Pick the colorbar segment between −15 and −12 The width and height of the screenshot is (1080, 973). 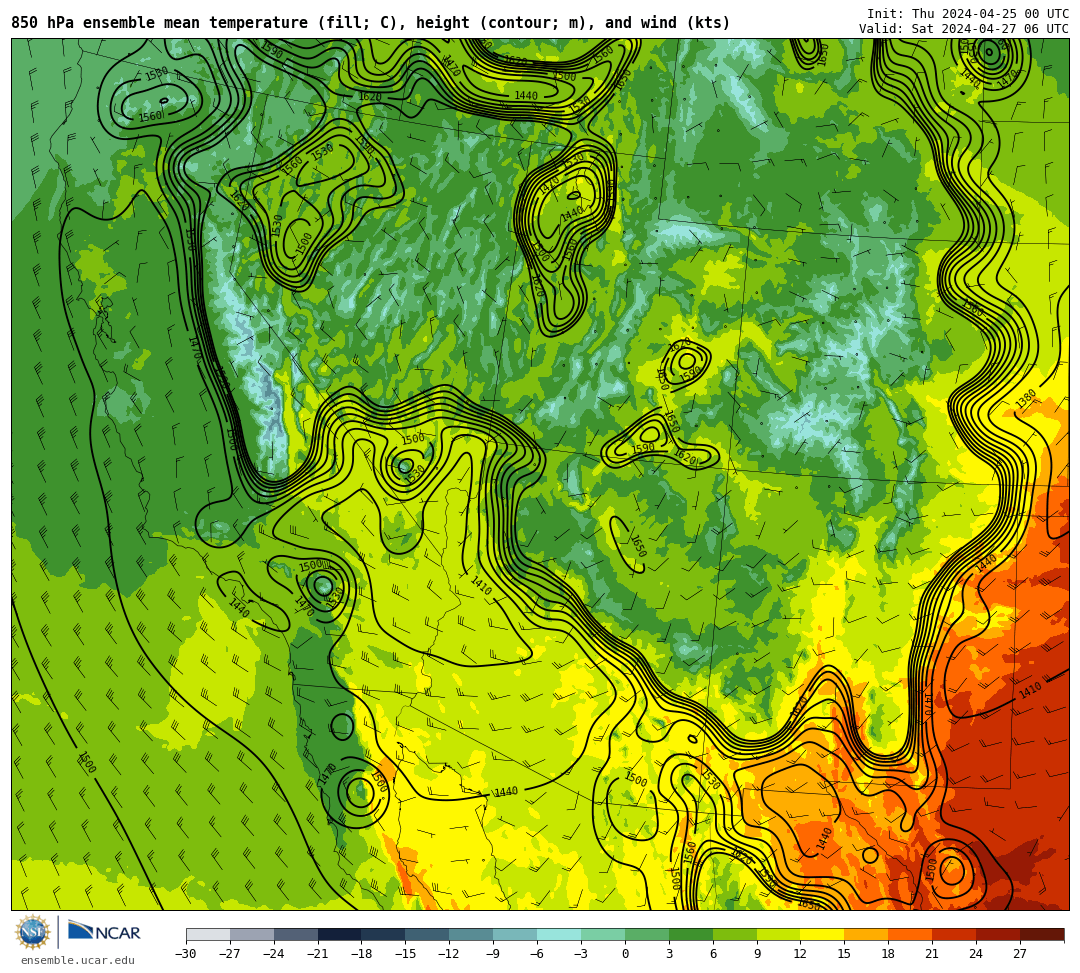[x=428, y=934]
